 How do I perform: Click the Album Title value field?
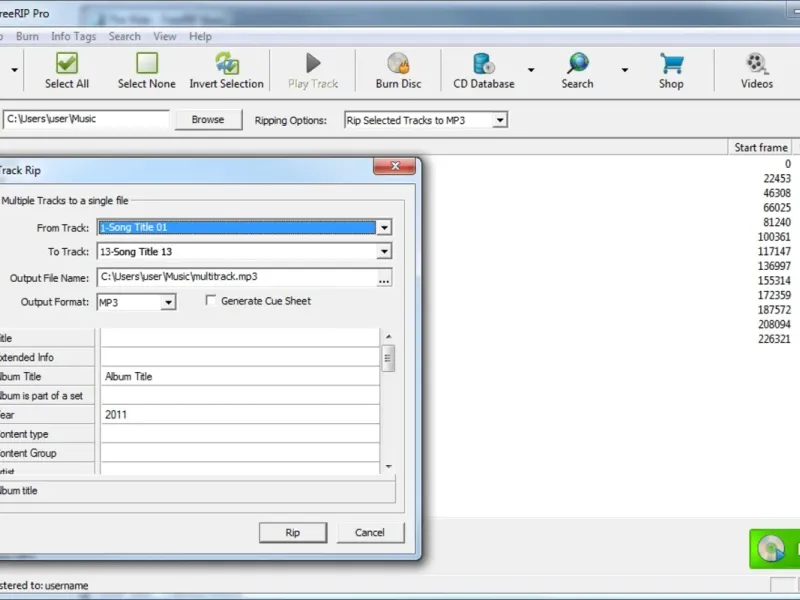(240, 377)
